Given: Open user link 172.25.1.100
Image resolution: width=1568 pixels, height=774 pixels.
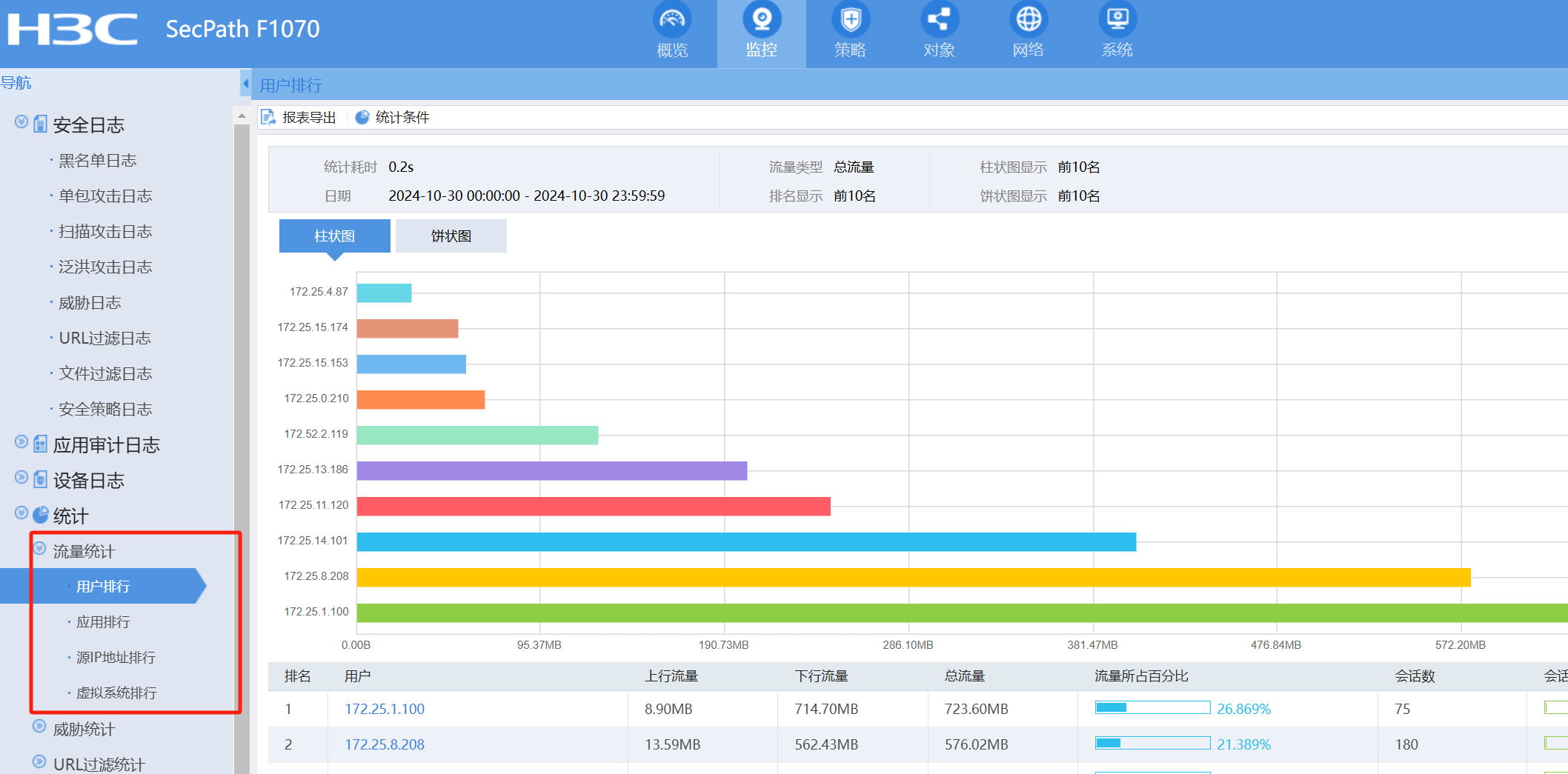Looking at the screenshot, I should tap(384, 709).
